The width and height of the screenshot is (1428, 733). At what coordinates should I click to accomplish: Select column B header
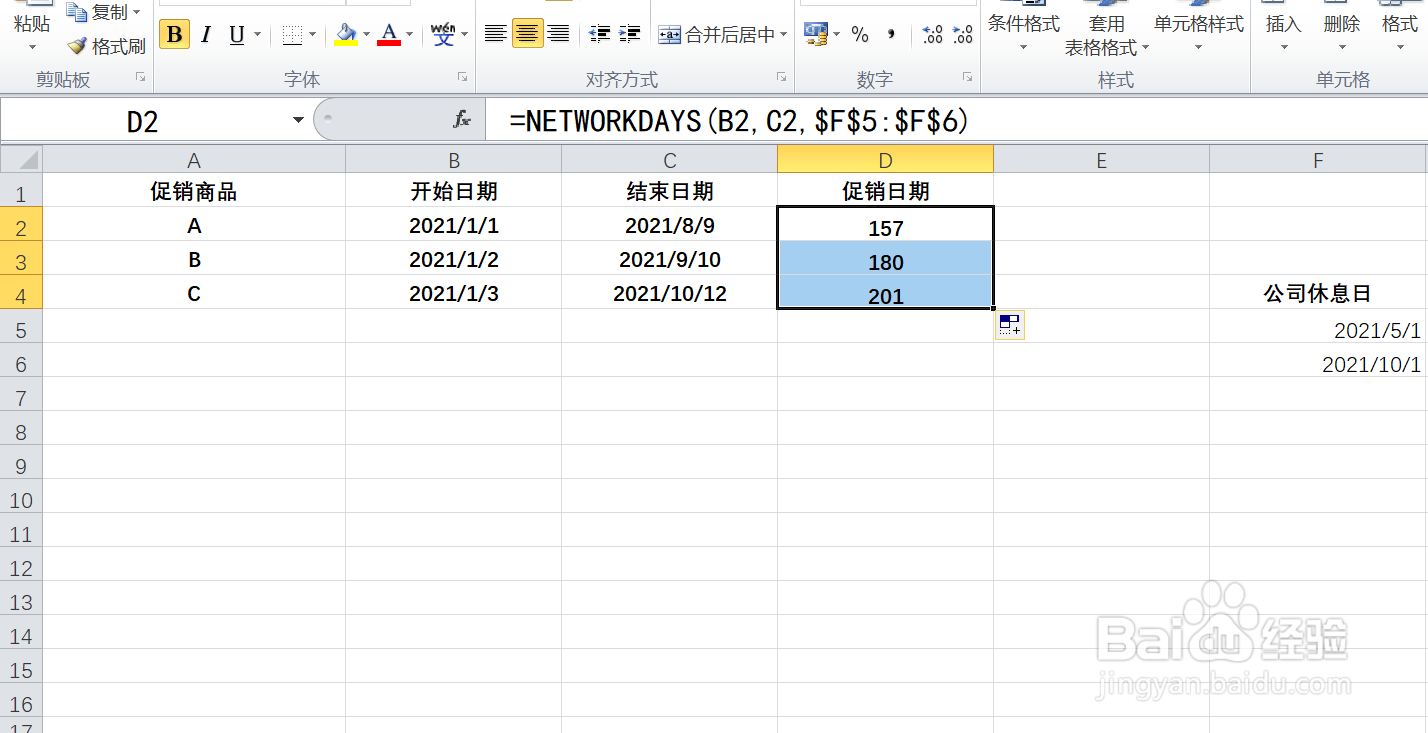point(454,159)
